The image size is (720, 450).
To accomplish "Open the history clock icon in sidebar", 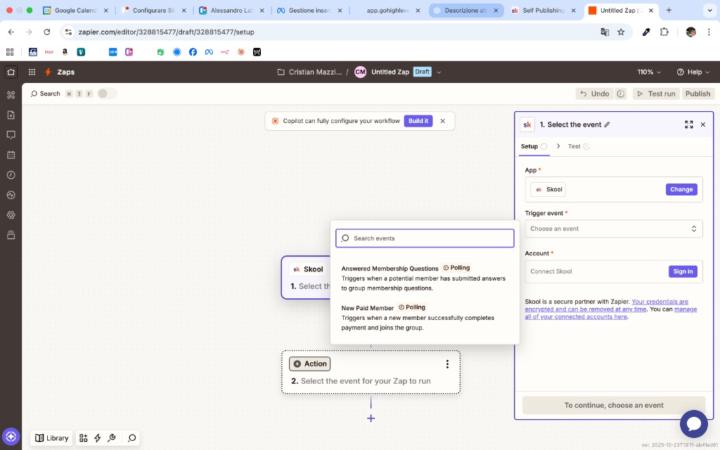I will [x=11, y=175].
